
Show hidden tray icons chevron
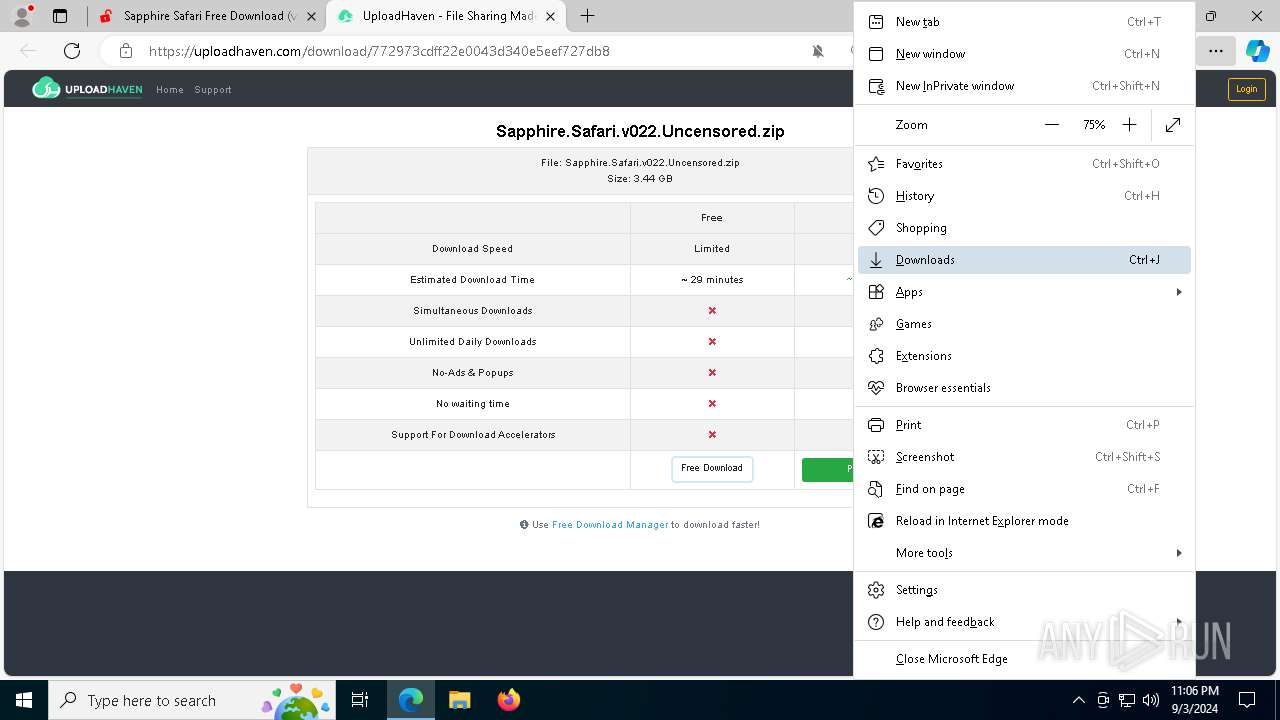[1078, 700]
